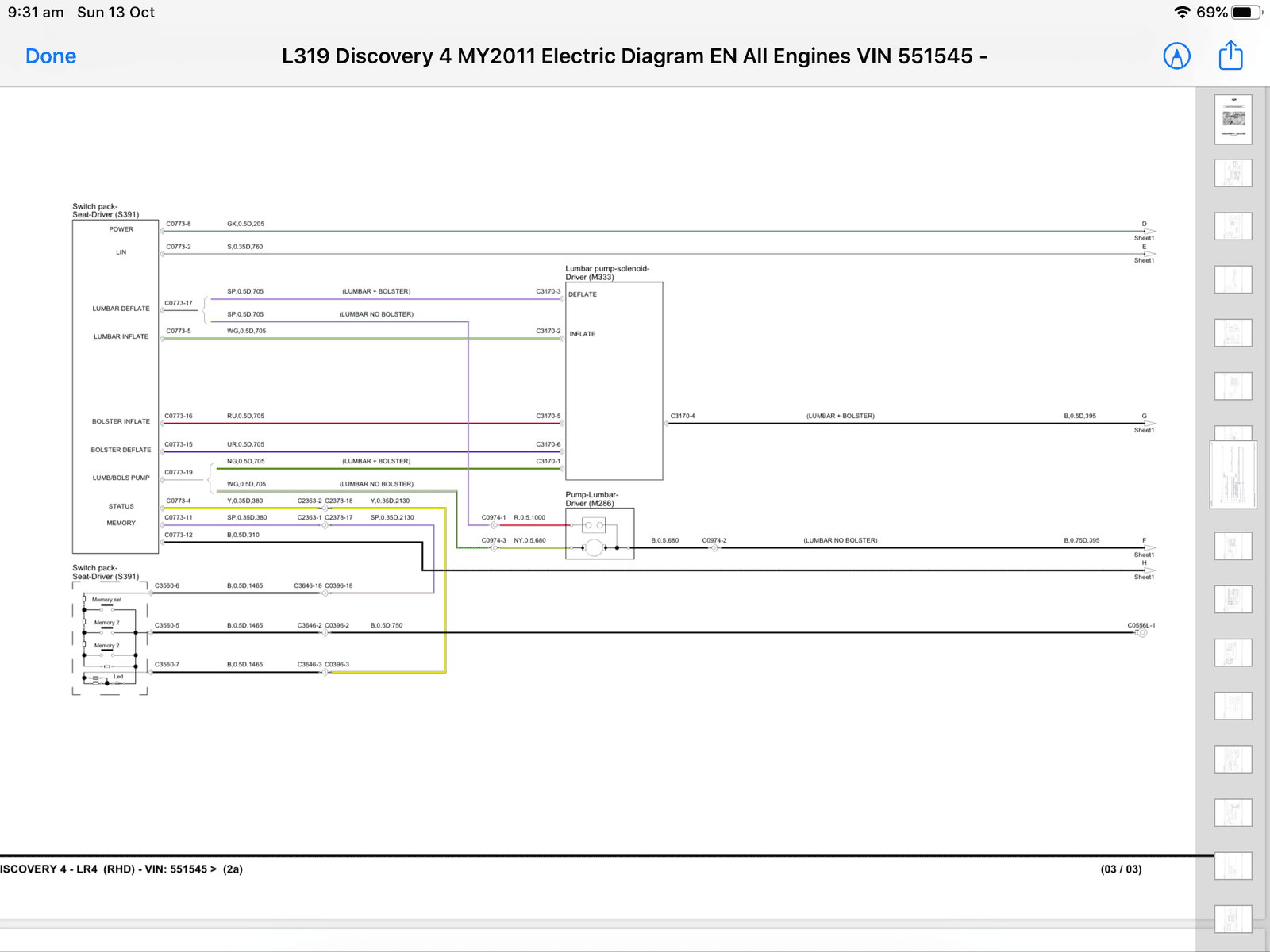The image size is (1270, 952).
Task: Tap the Pump-Lumbar-Driver (M286) heading
Action: click(591, 499)
